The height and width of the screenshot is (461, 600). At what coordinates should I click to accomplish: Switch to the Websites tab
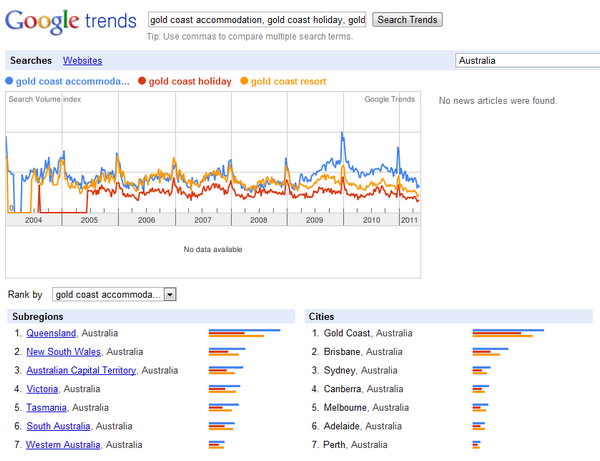point(83,60)
